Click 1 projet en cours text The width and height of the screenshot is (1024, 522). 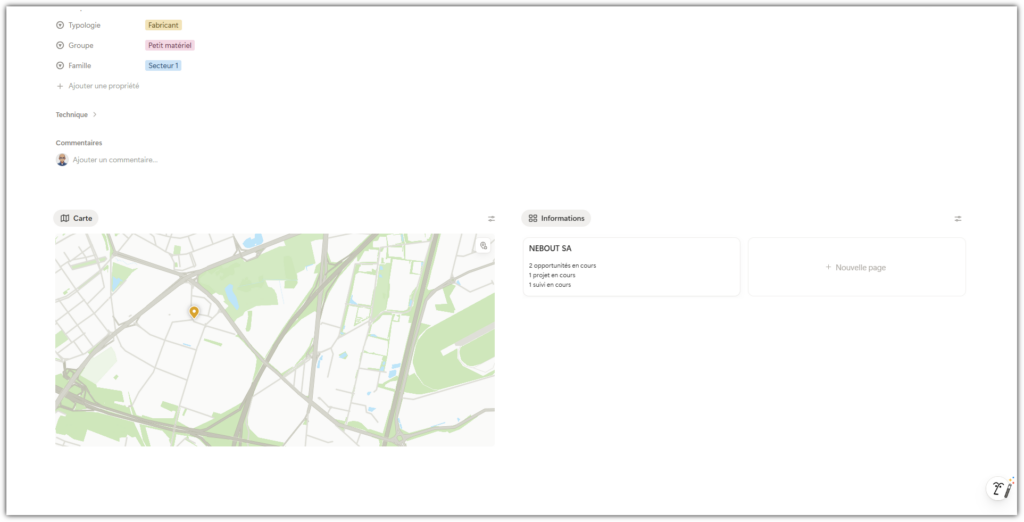pos(552,276)
